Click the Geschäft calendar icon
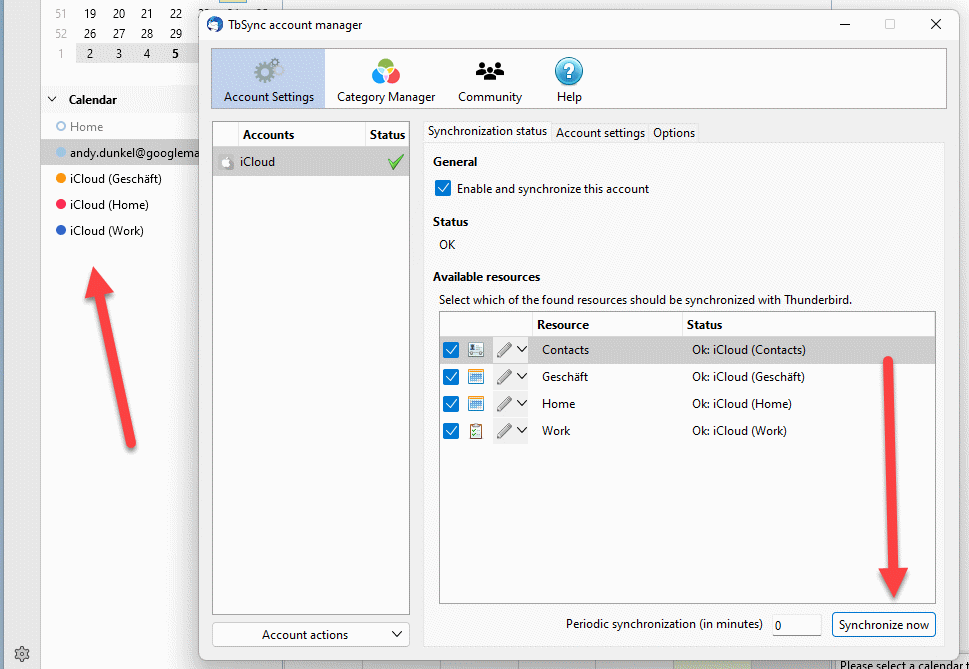This screenshot has width=969, height=669. pos(476,377)
